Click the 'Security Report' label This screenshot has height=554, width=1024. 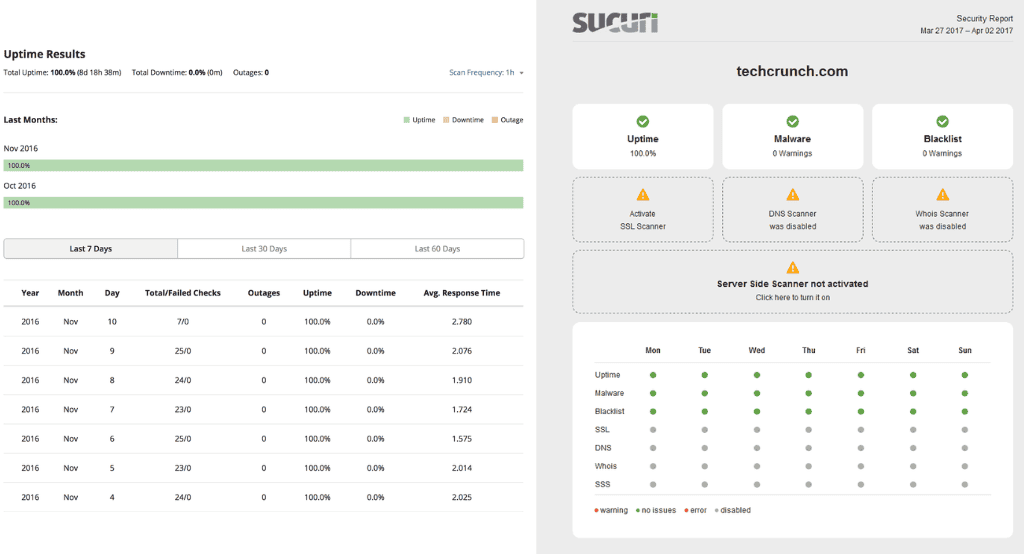point(985,18)
